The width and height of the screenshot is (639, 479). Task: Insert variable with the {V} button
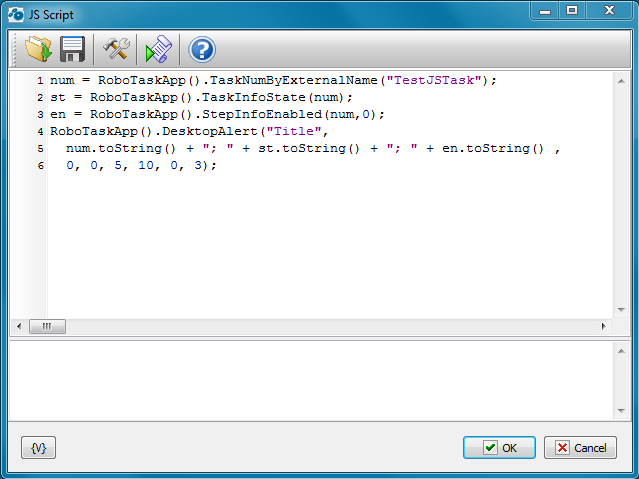38,448
